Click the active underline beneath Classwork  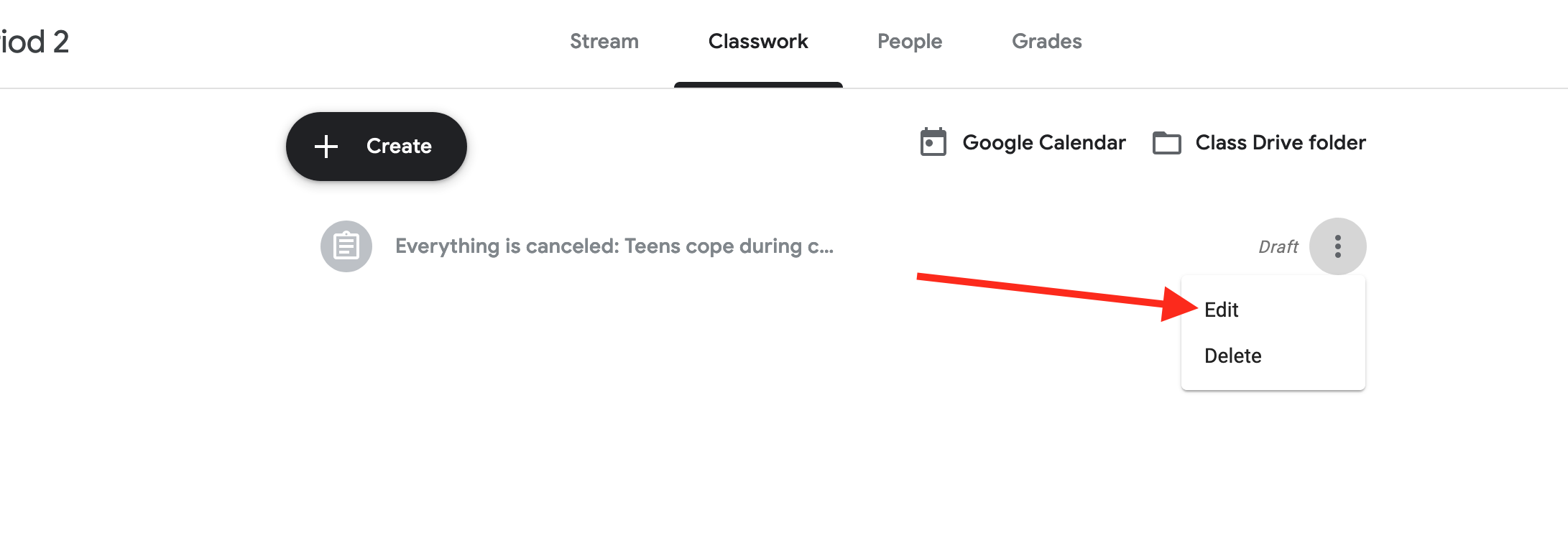click(x=758, y=85)
